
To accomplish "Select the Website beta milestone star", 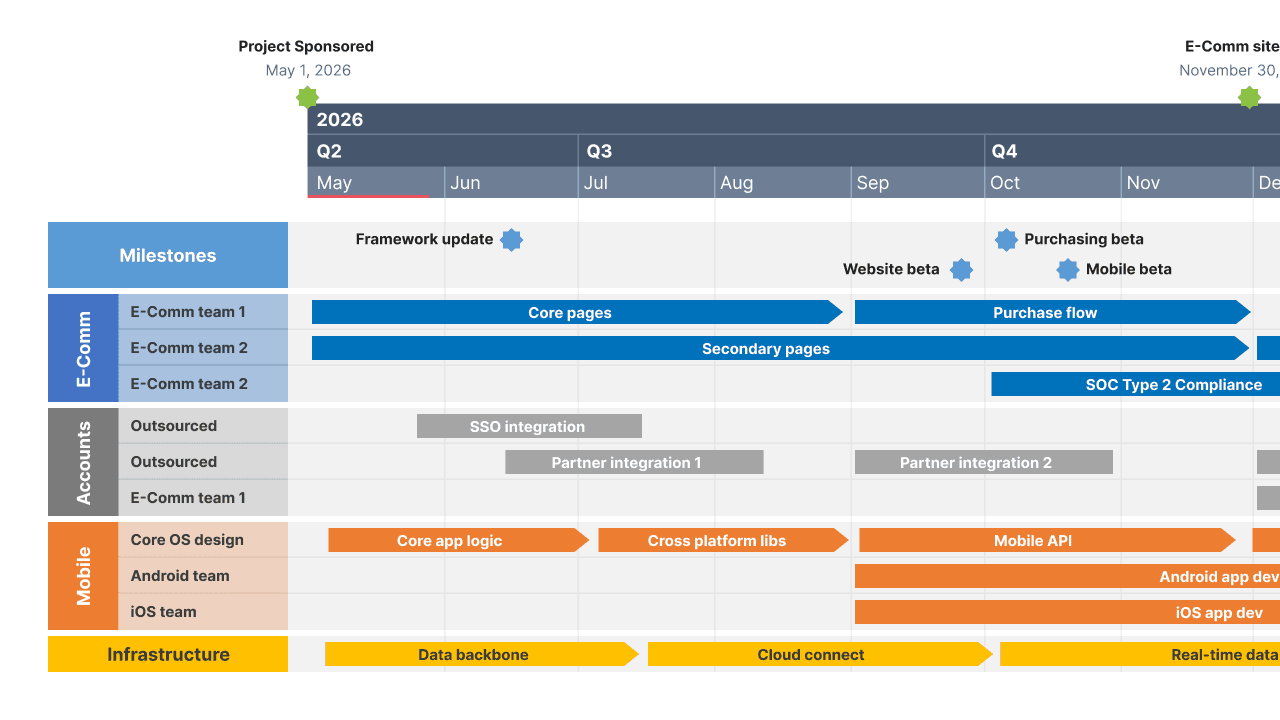I will (x=961, y=270).
